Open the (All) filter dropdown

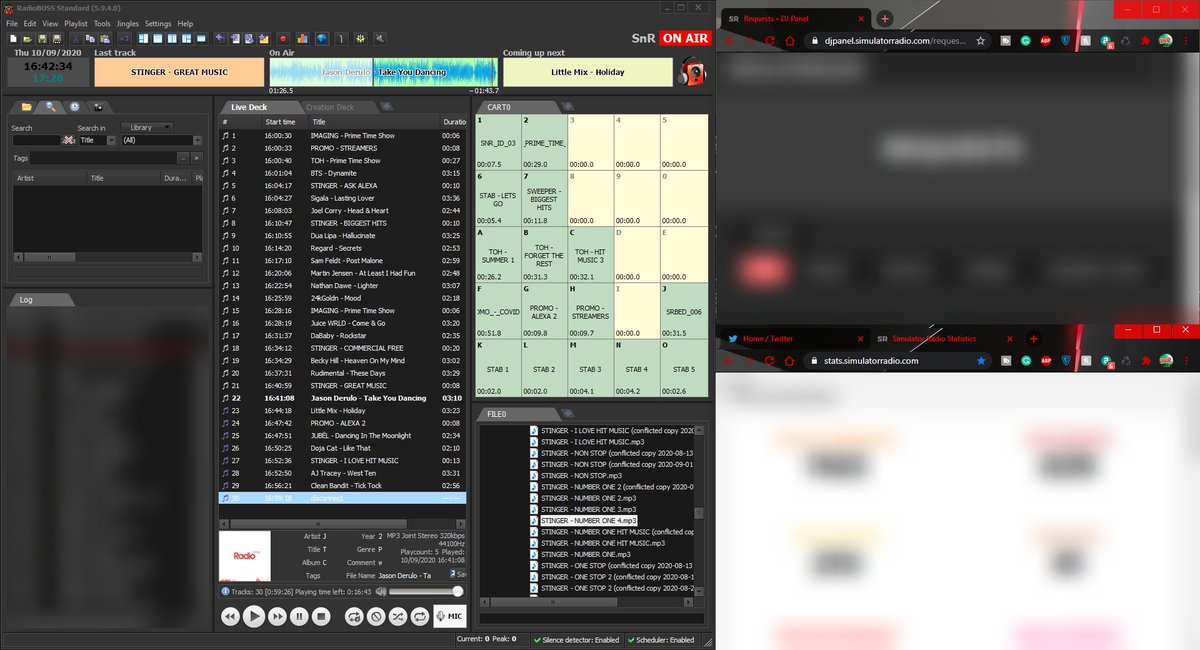tap(161, 140)
